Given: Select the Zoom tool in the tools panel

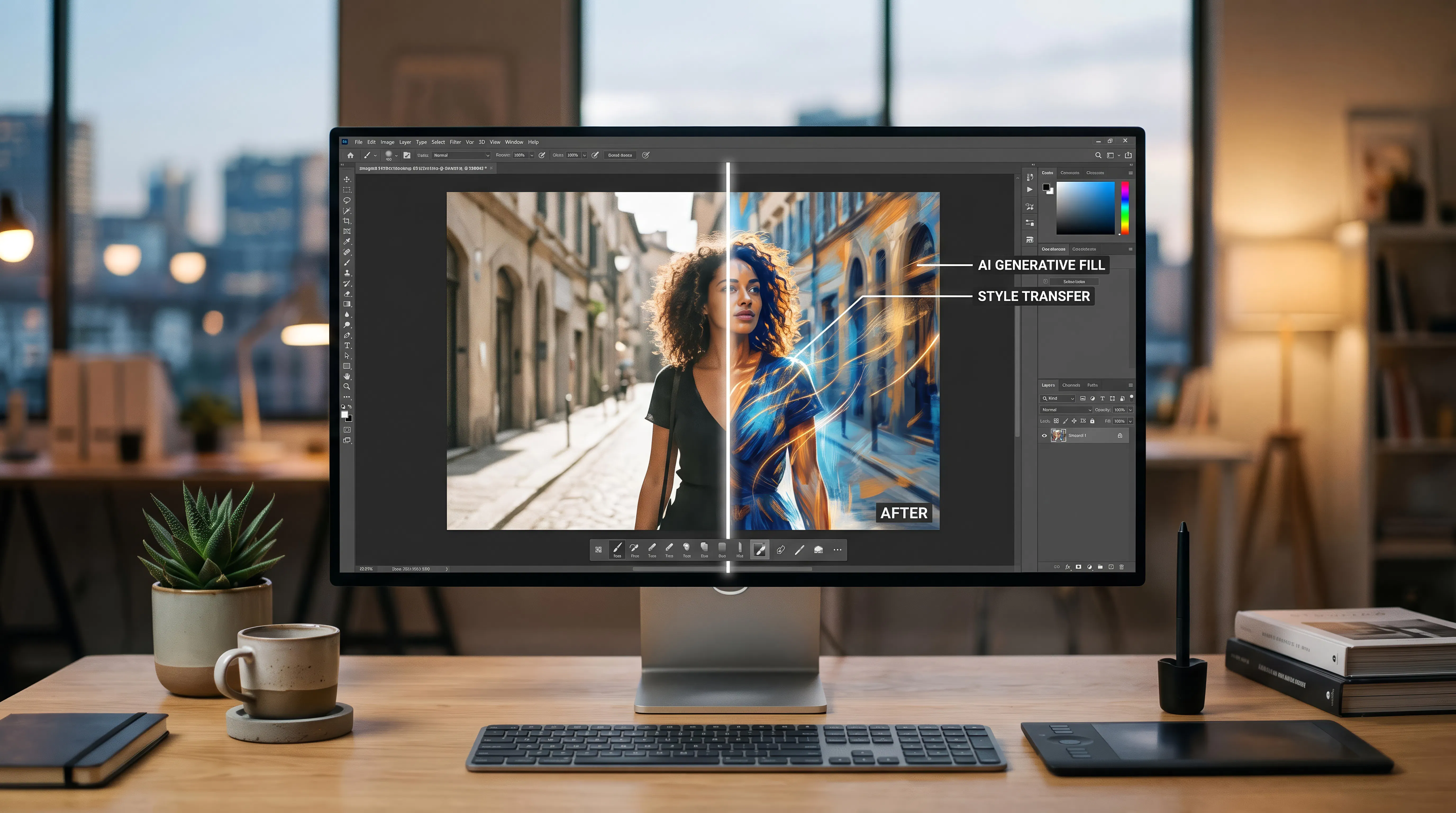Looking at the screenshot, I should [347, 387].
